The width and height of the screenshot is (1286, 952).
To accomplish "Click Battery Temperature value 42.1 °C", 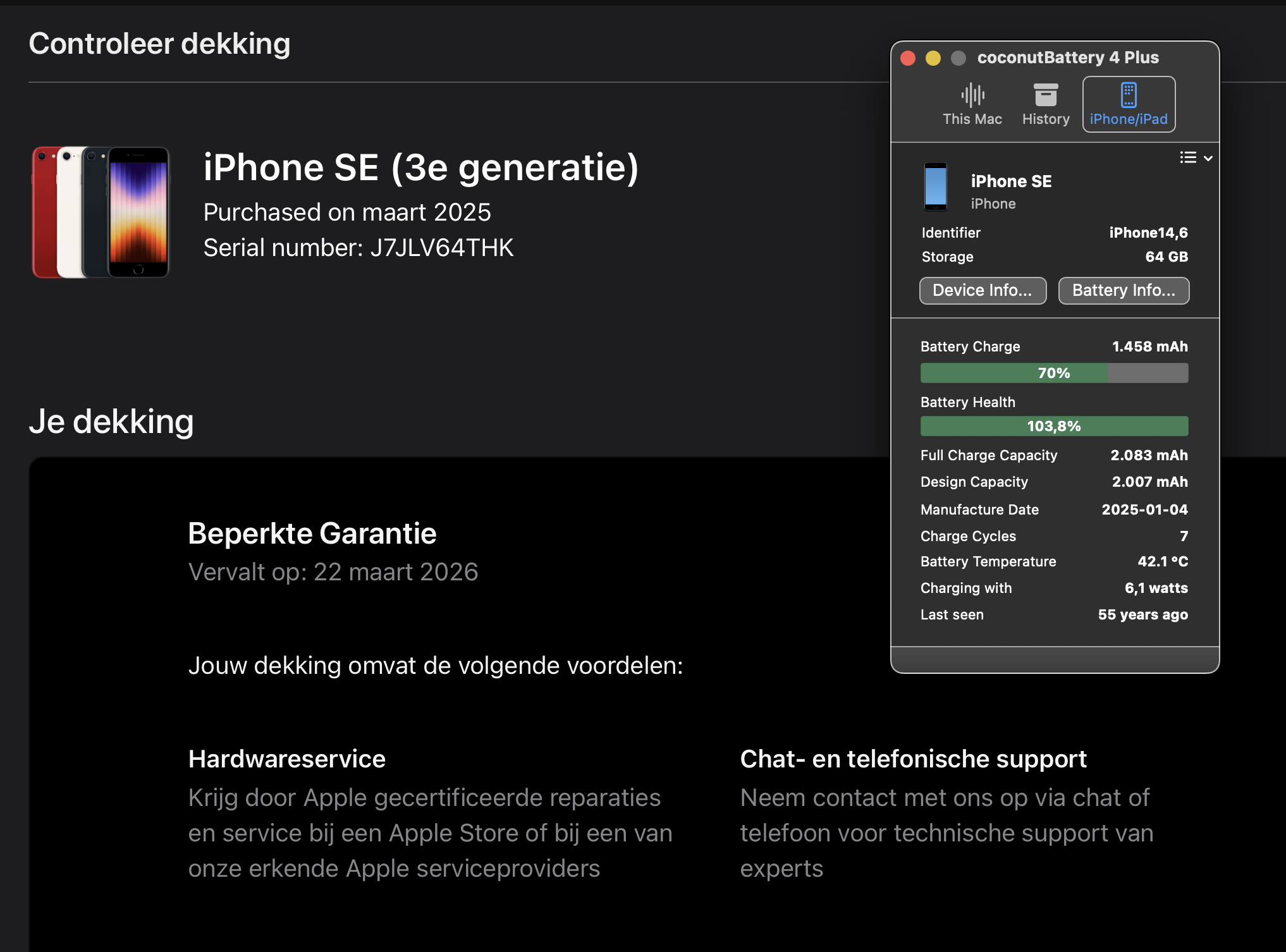I will (1163, 561).
